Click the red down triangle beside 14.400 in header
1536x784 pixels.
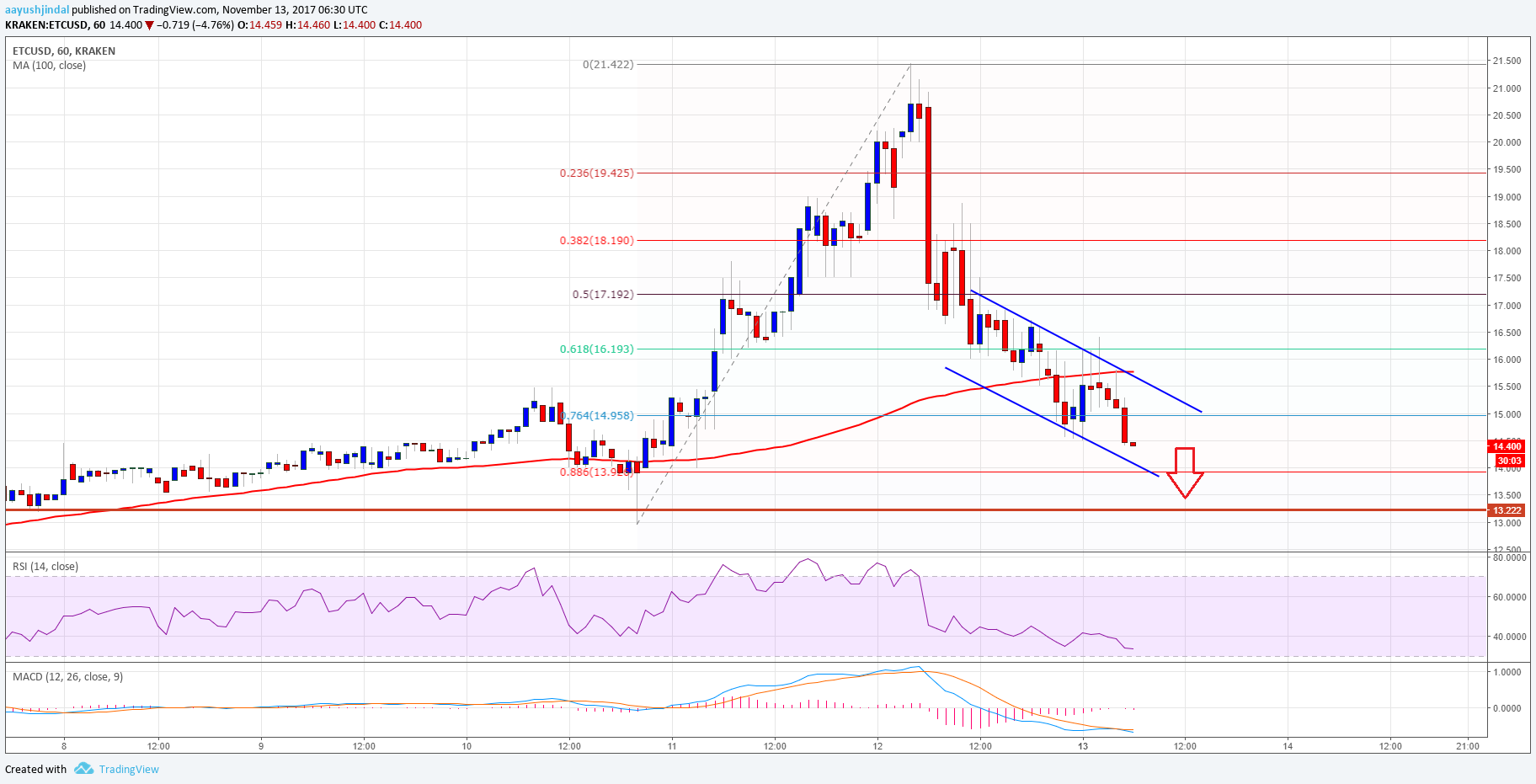click(150, 25)
